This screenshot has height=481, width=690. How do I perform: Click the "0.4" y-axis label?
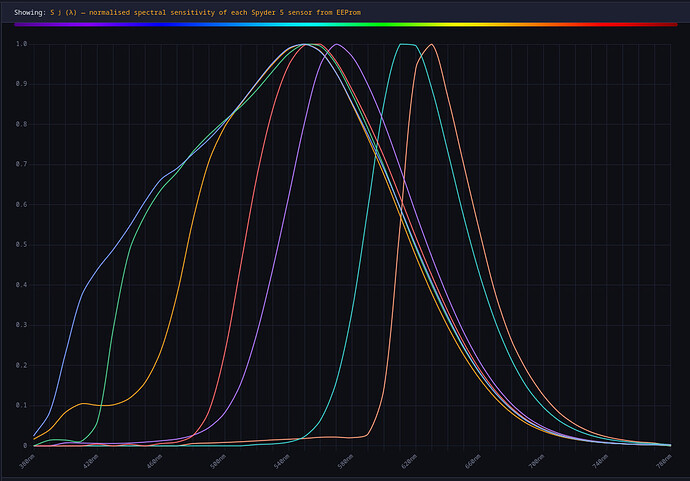22,285
